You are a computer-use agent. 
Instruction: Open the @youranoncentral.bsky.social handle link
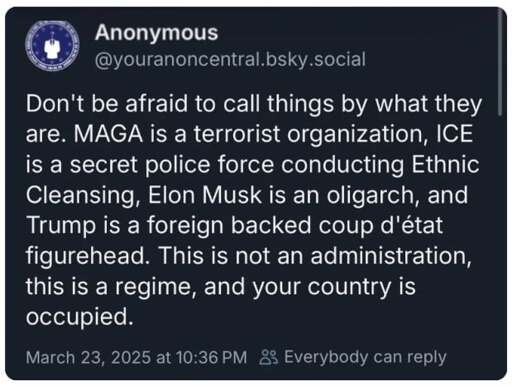230,59
